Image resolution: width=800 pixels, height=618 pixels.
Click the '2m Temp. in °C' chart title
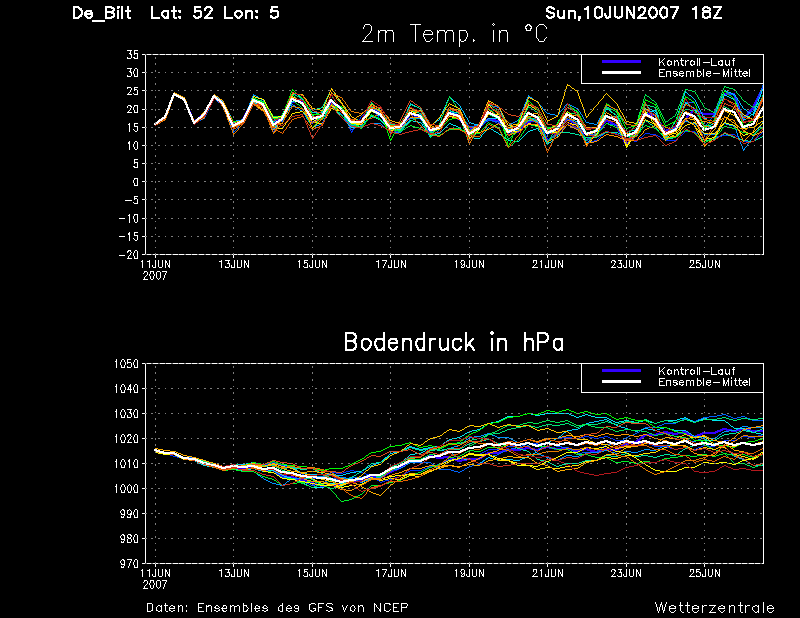click(455, 34)
